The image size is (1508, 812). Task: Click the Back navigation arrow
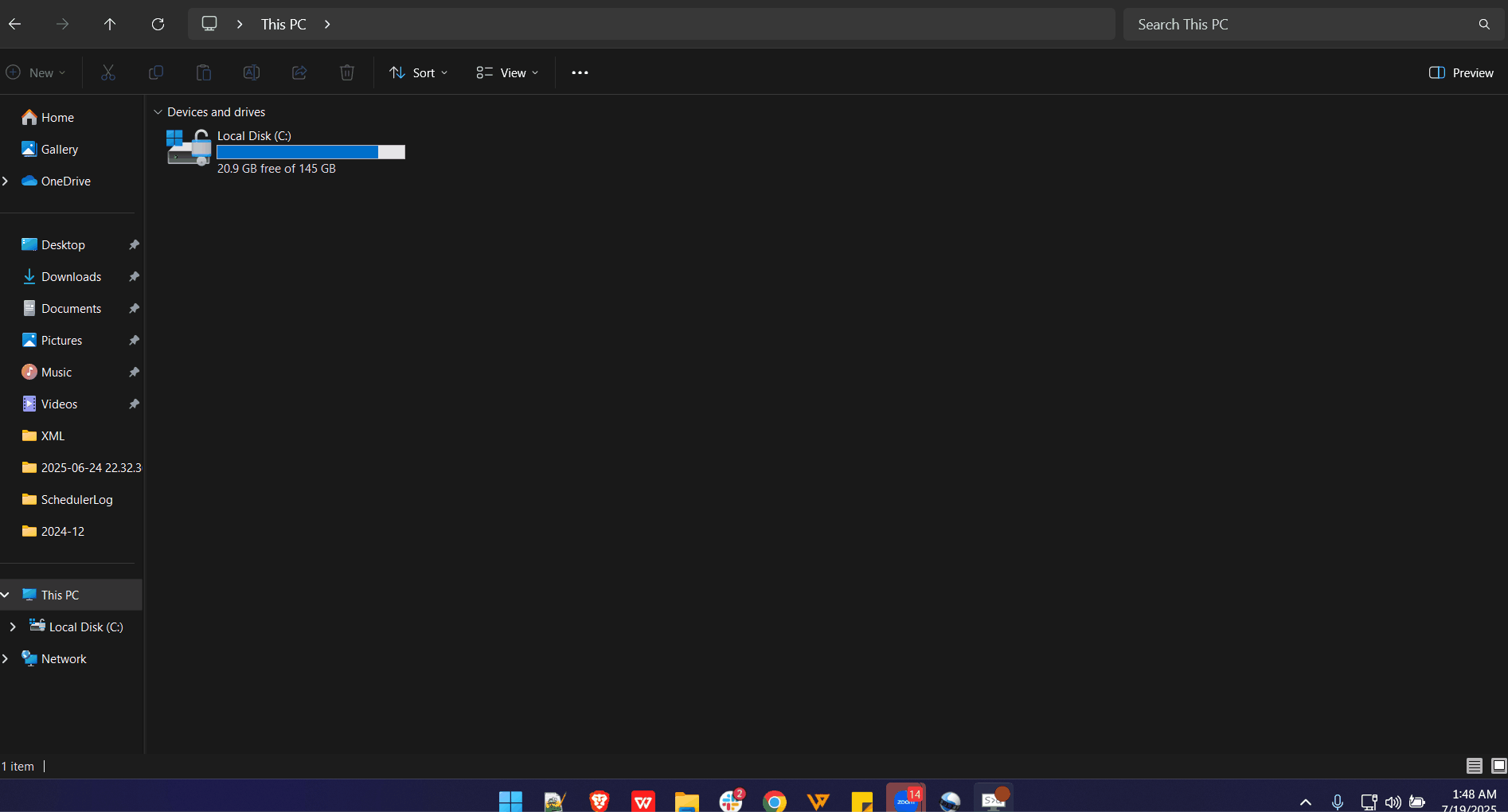tap(14, 24)
